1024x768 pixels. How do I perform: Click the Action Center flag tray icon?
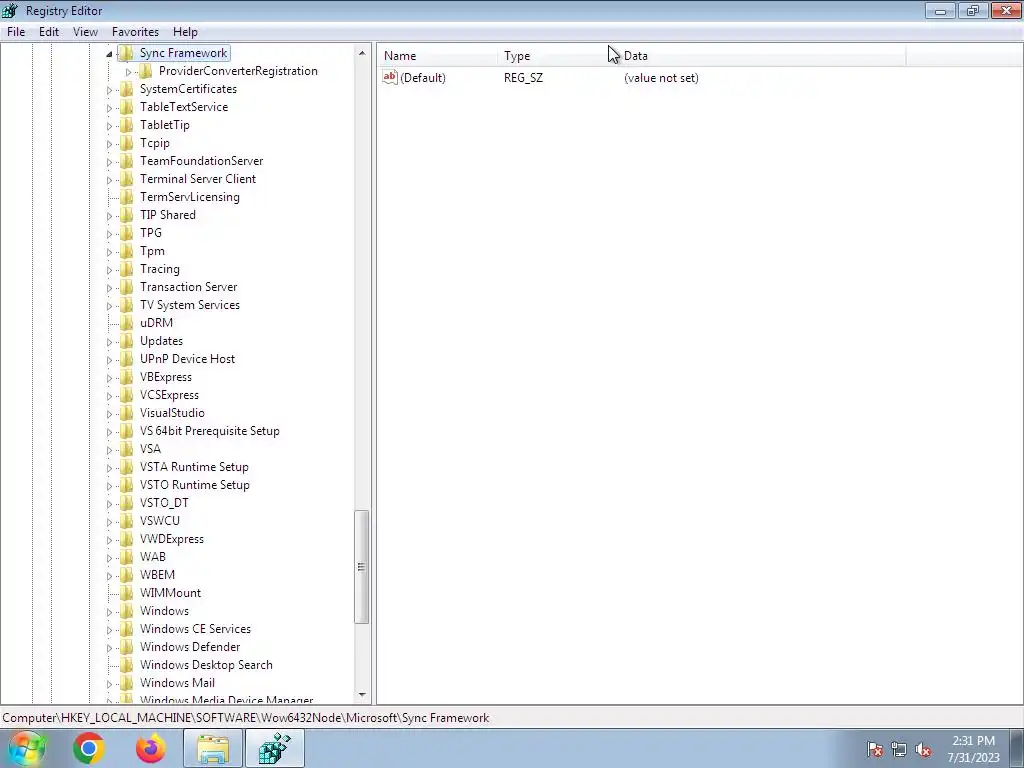(x=875, y=750)
